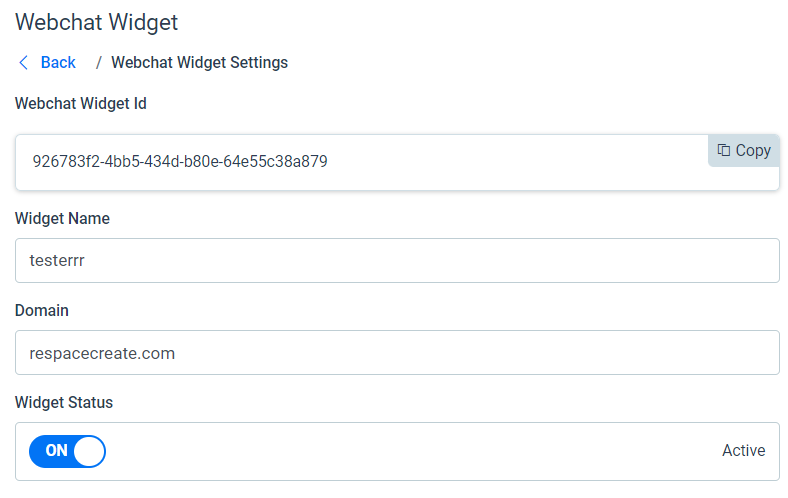The image size is (788, 498).
Task: Place cursor on the testerrr text
Action: coord(57,260)
